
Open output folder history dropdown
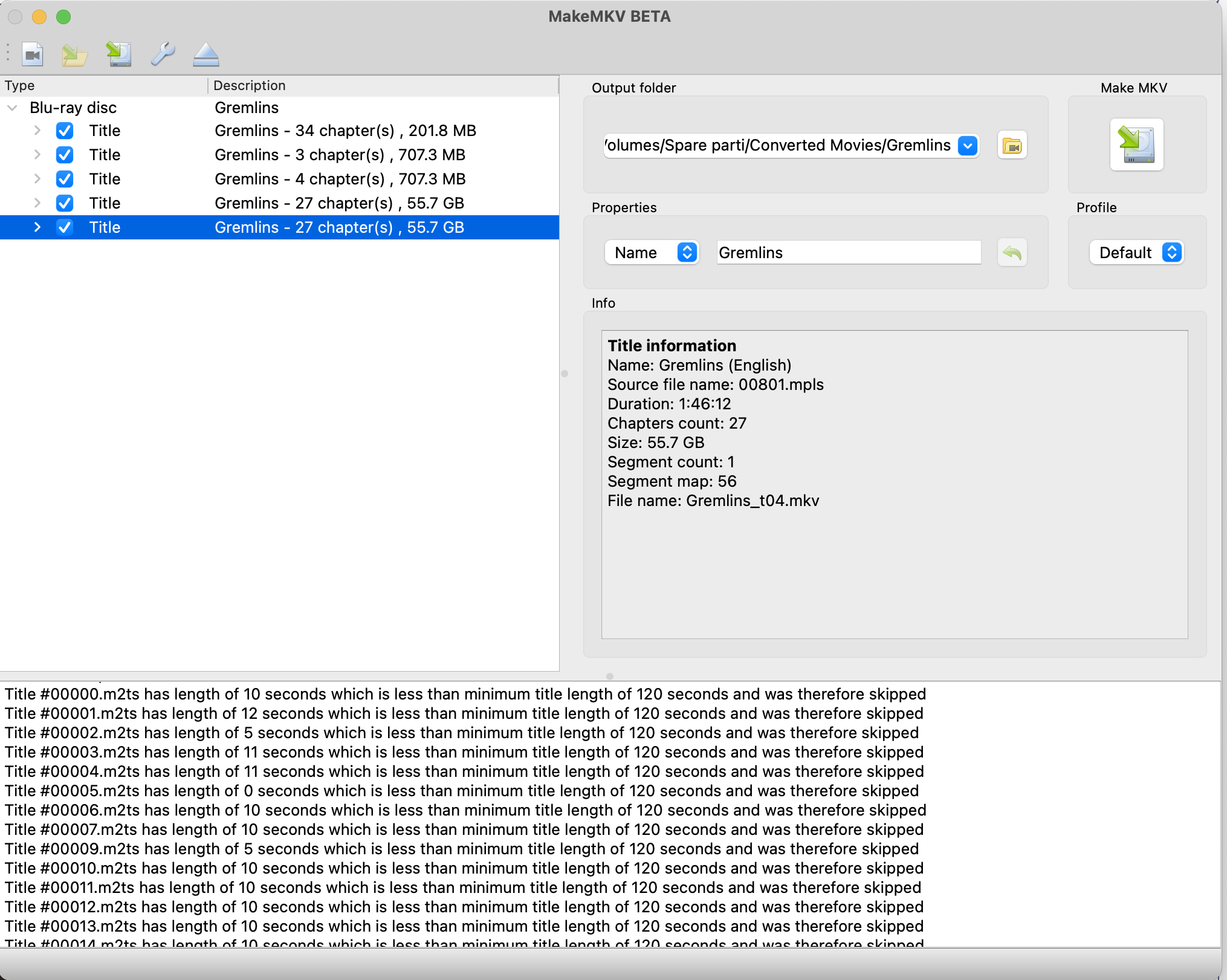pos(968,146)
